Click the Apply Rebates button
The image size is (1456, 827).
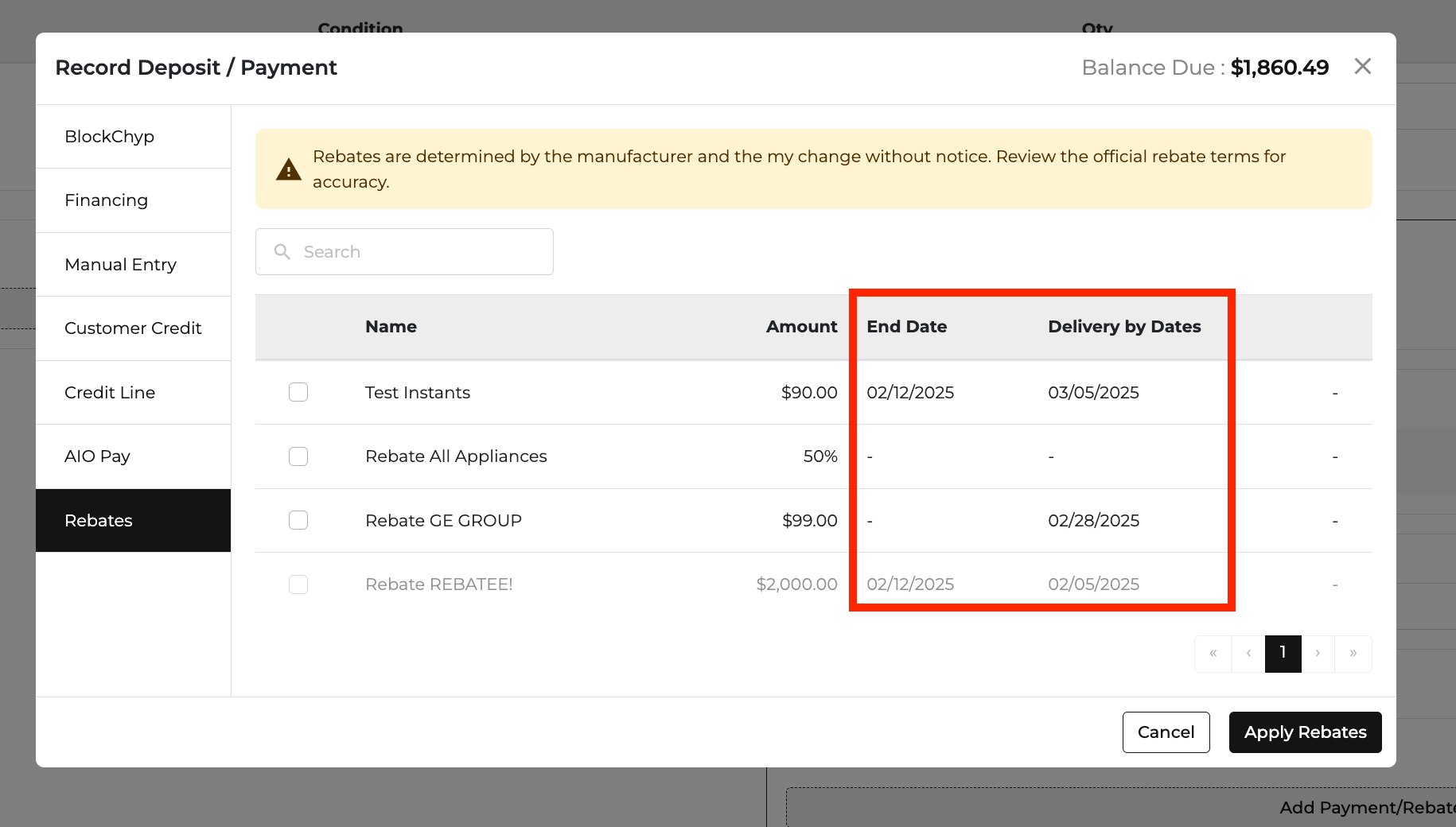(x=1305, y=732)
